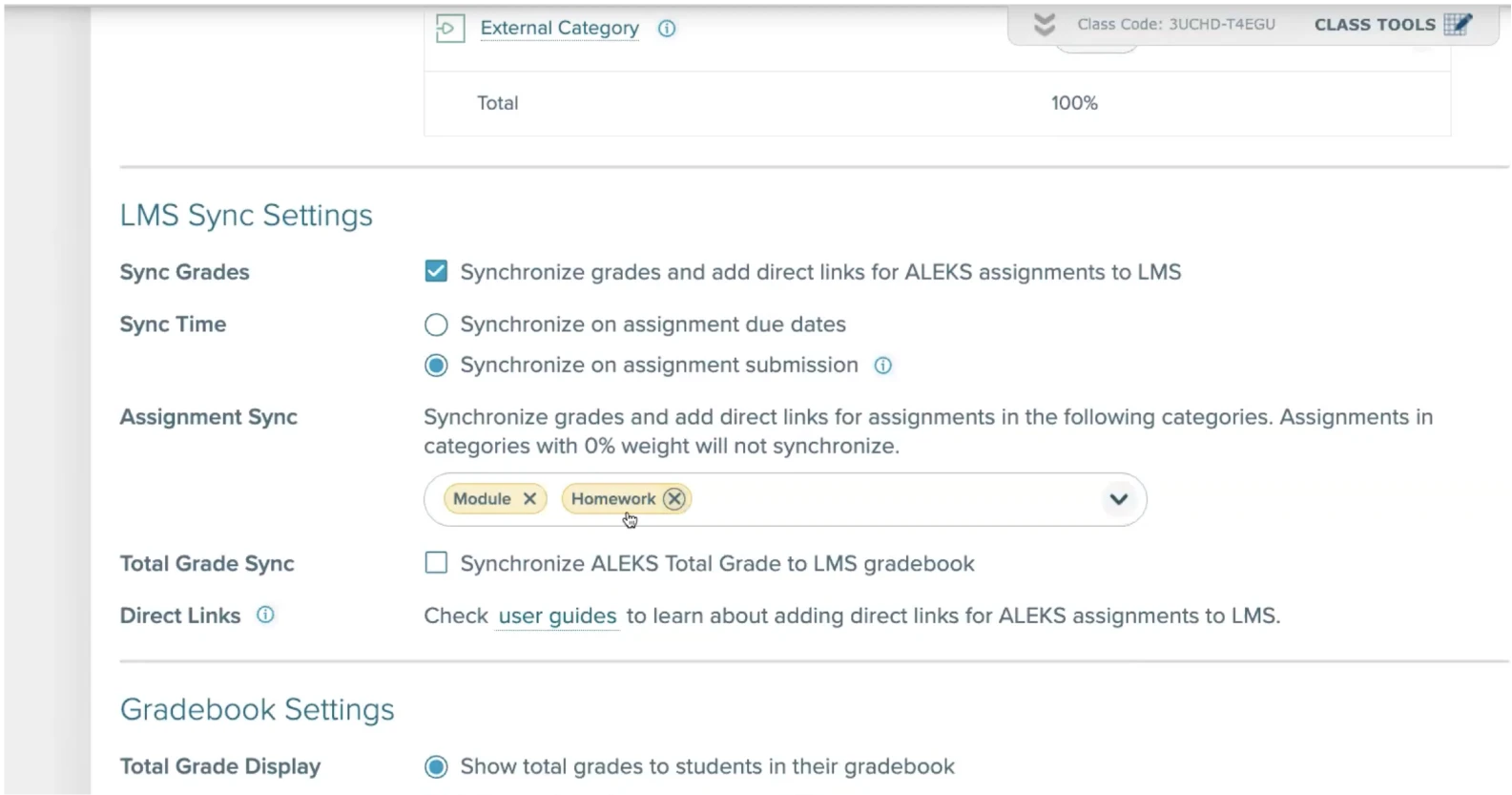
Task: Click the Module tag text
Action: (482, 499)
